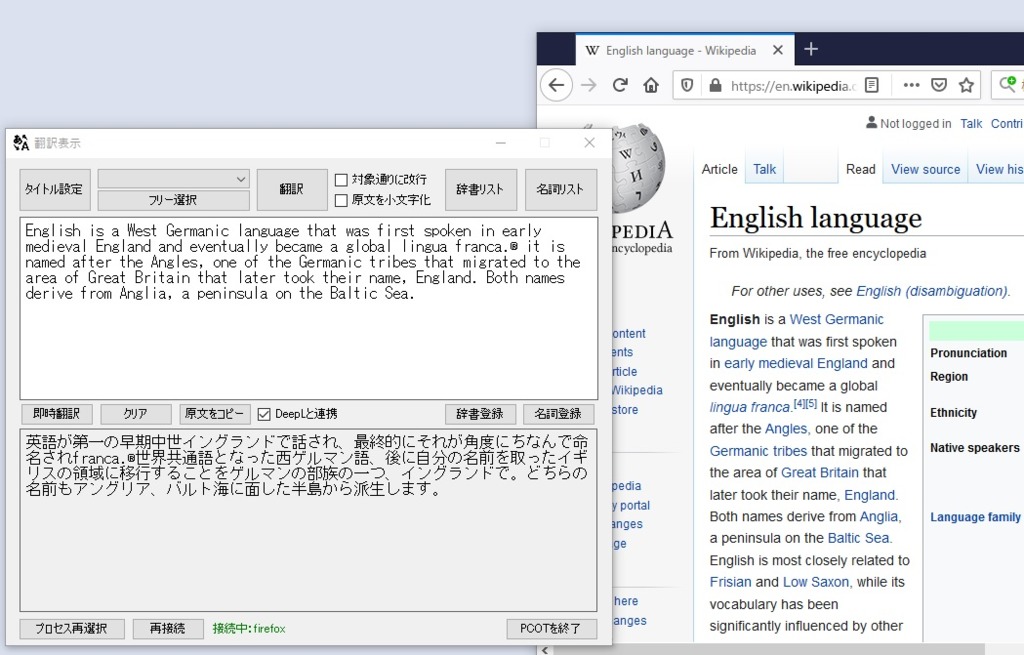The height and width of the screenshot is (655, 1024).
Task: Click 名詞登録 noun register button
Action: [x=558, y=414]
